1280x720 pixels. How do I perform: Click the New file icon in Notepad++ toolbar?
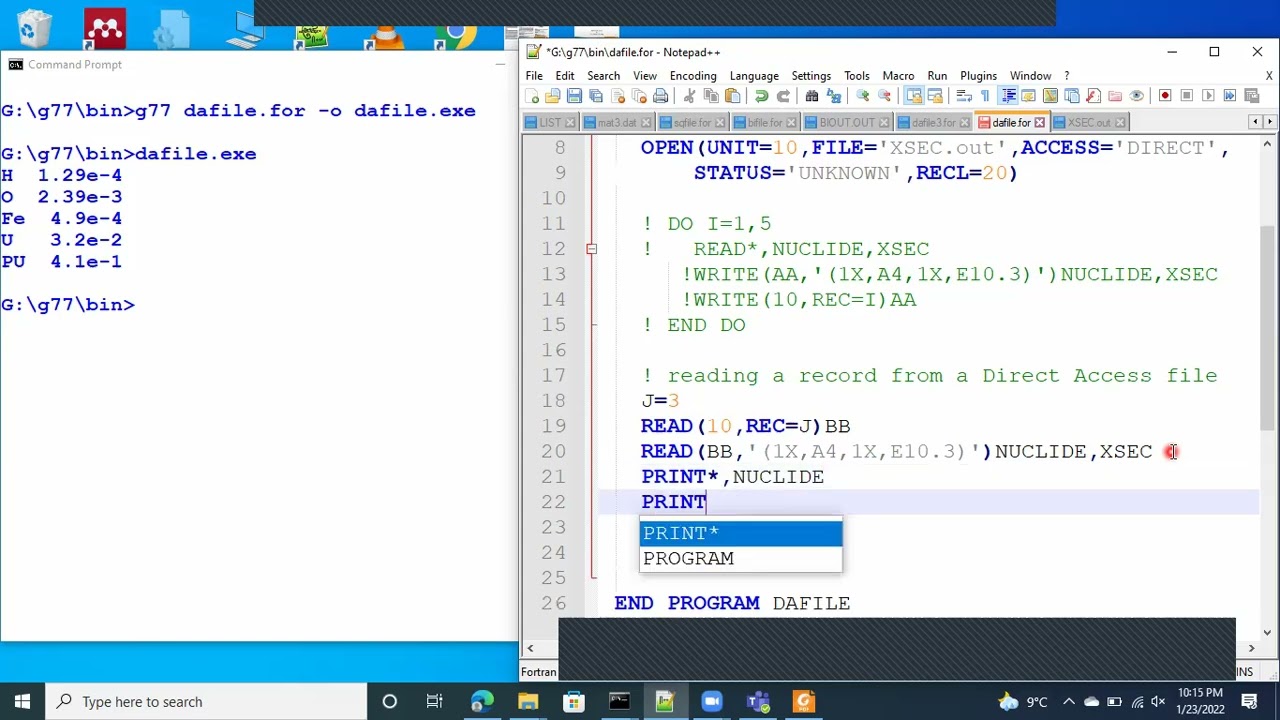pos(532,96)
